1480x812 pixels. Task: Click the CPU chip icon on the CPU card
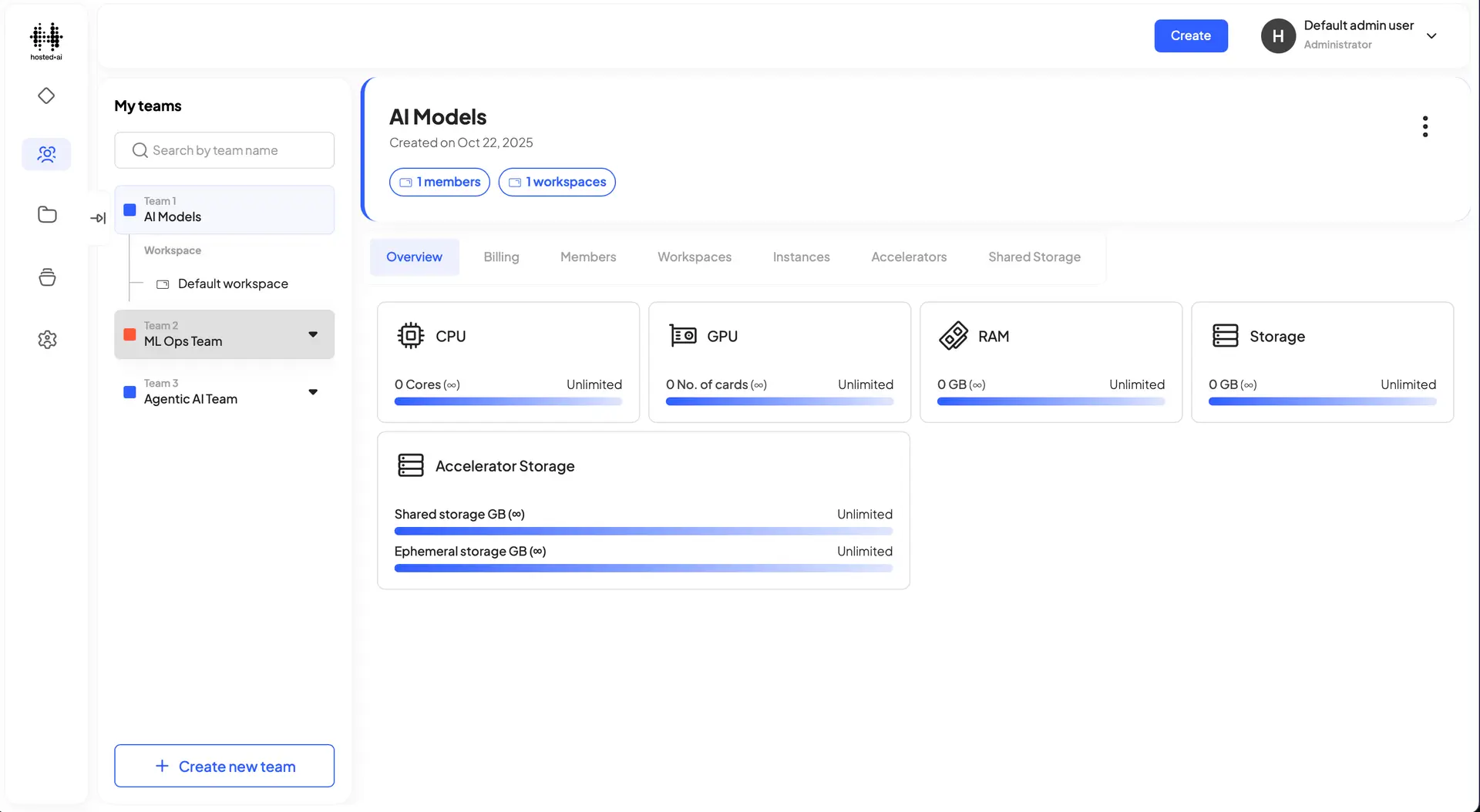(410, 335)
